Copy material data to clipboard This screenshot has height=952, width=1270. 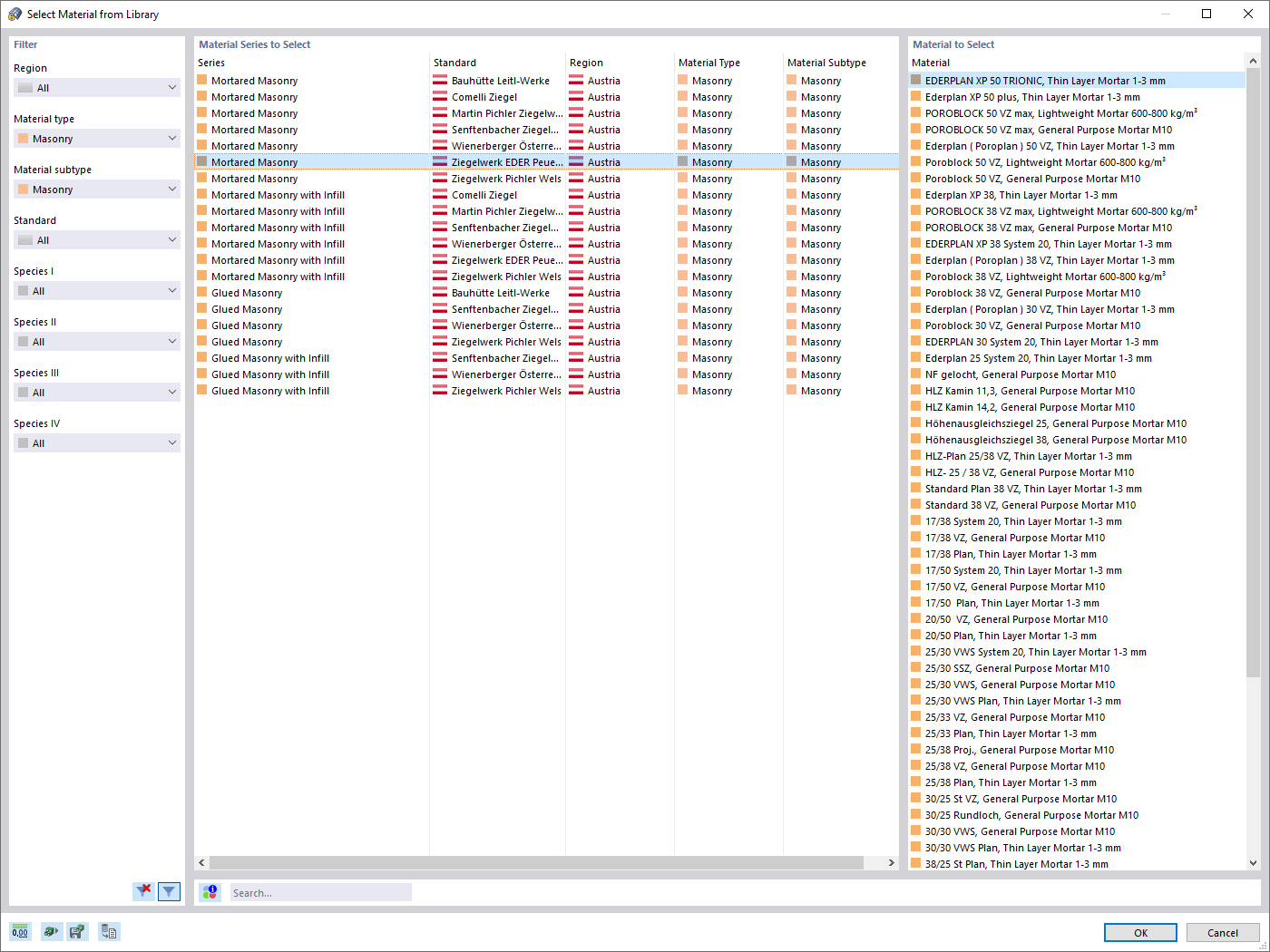pyautogui.click(x=109, y=931)
